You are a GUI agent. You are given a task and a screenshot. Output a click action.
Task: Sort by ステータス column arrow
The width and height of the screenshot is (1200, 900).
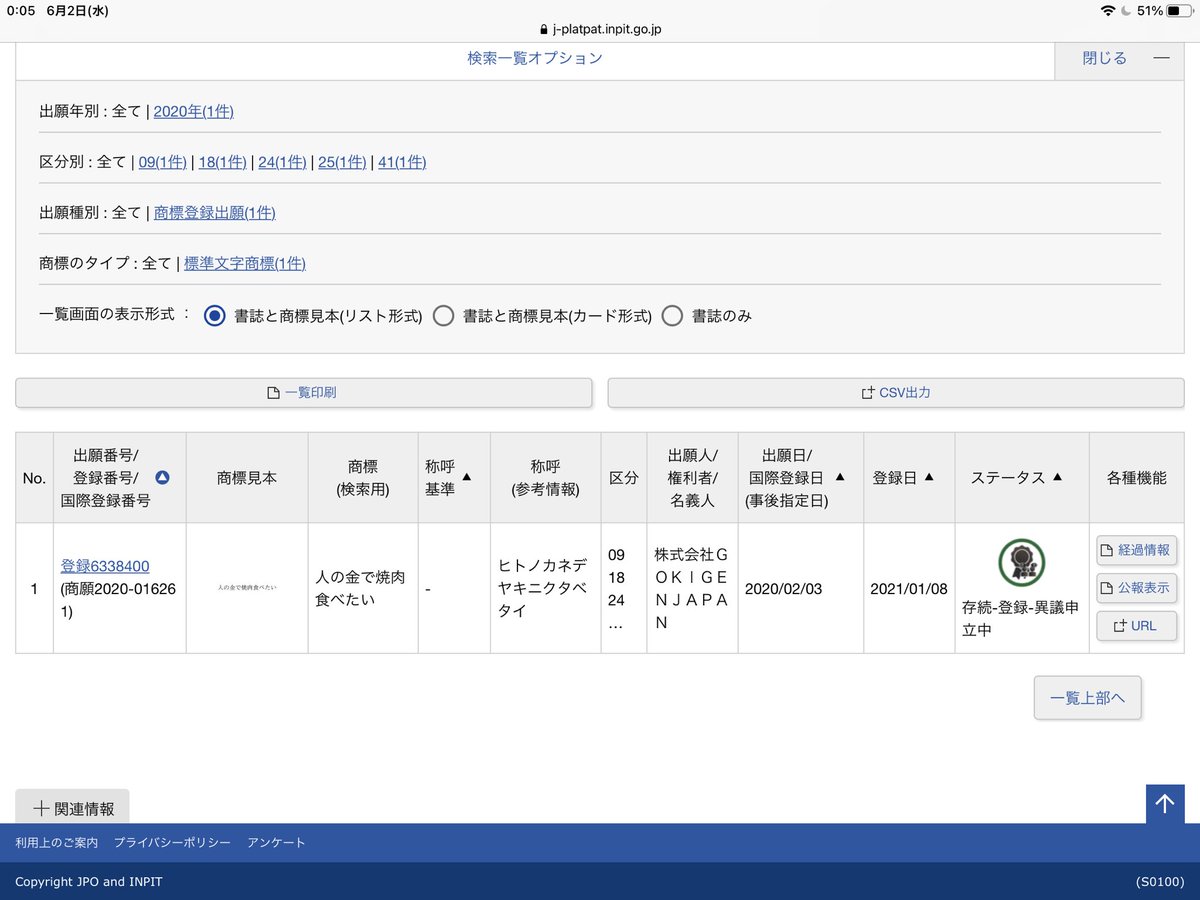[x=1057, y=478]
